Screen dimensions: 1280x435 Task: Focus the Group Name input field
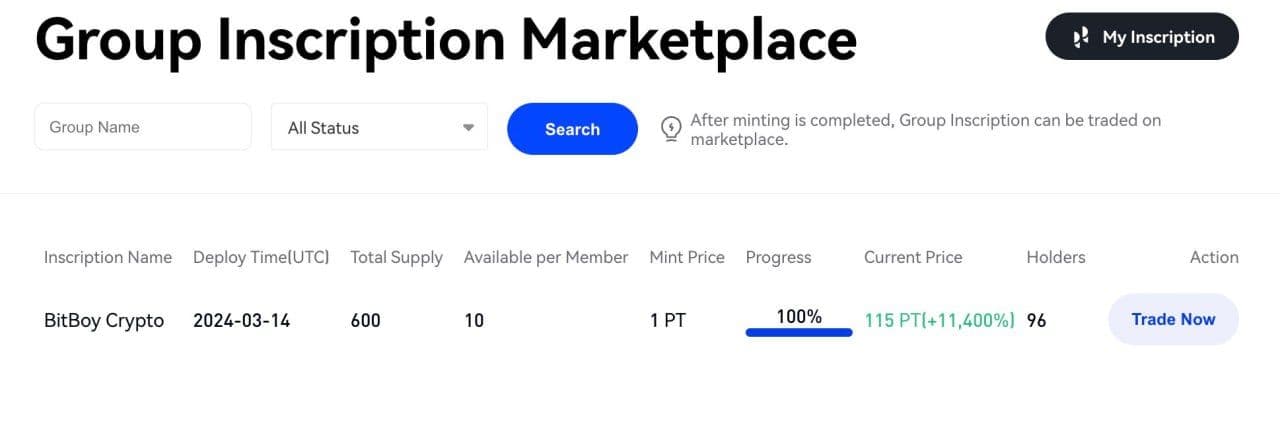pos(143,128)
